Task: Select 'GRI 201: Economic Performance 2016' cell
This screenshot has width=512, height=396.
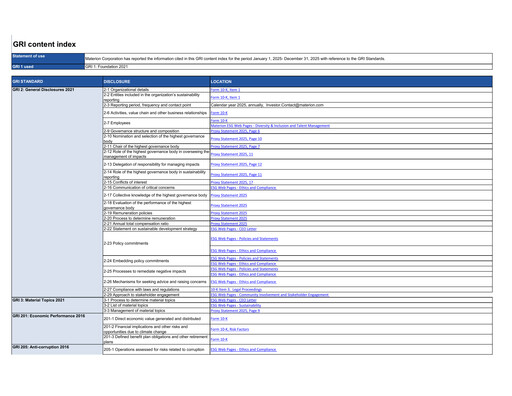Action: [57, 329]
